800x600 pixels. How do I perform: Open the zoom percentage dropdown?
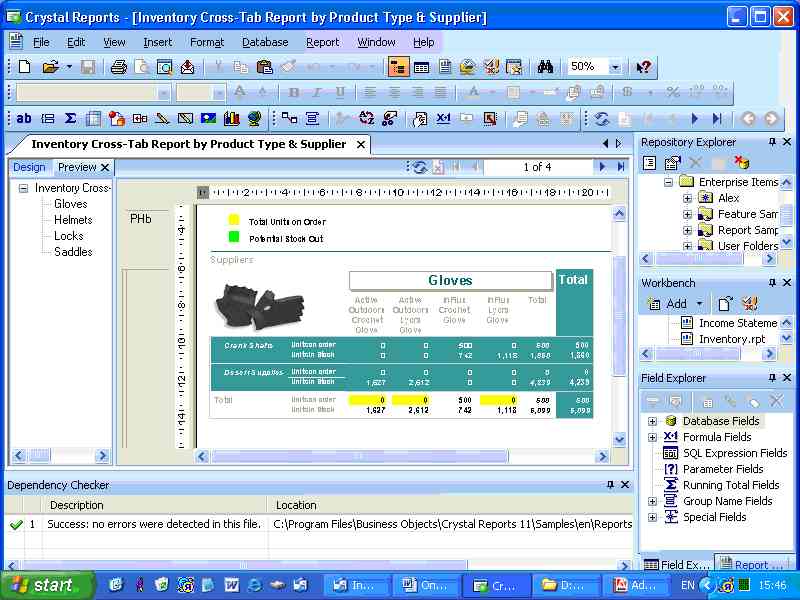pyautogui.click(x=614, y=67)
